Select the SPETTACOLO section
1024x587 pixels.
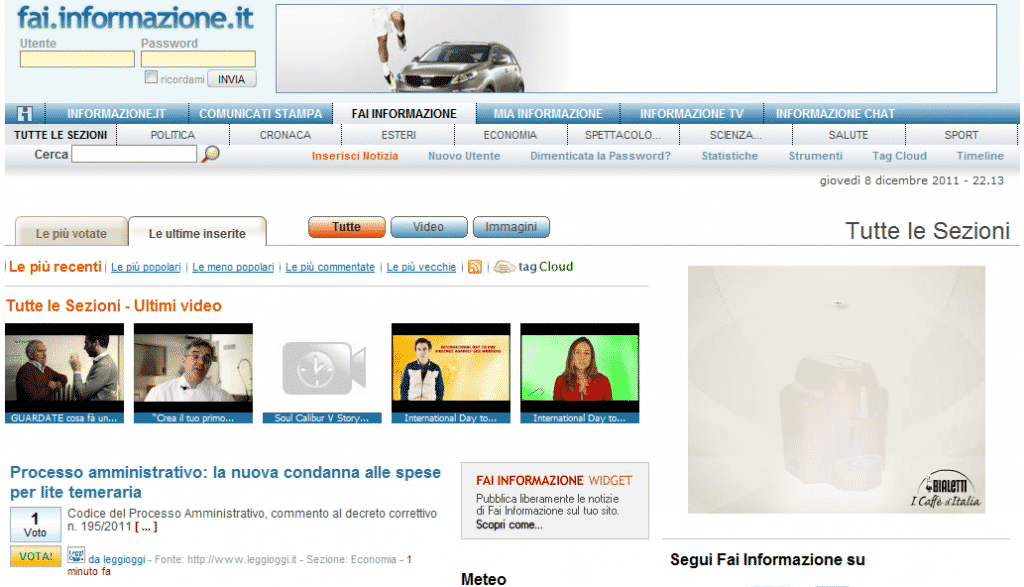(622, 135)
